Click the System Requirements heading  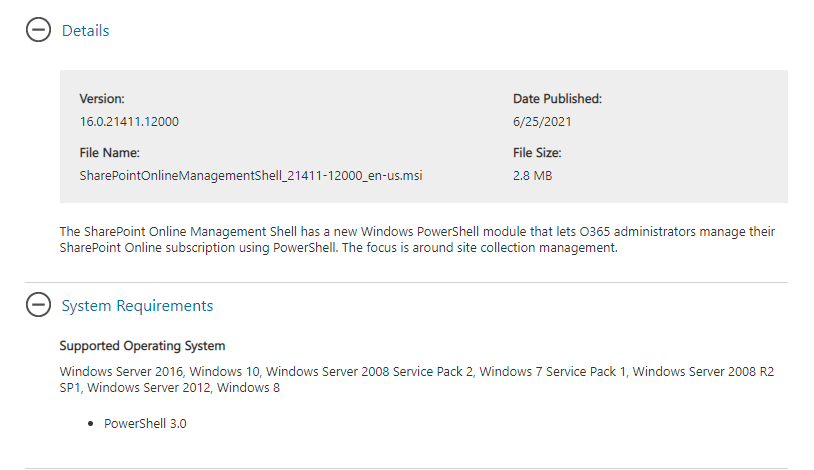(x=137, y=306)
